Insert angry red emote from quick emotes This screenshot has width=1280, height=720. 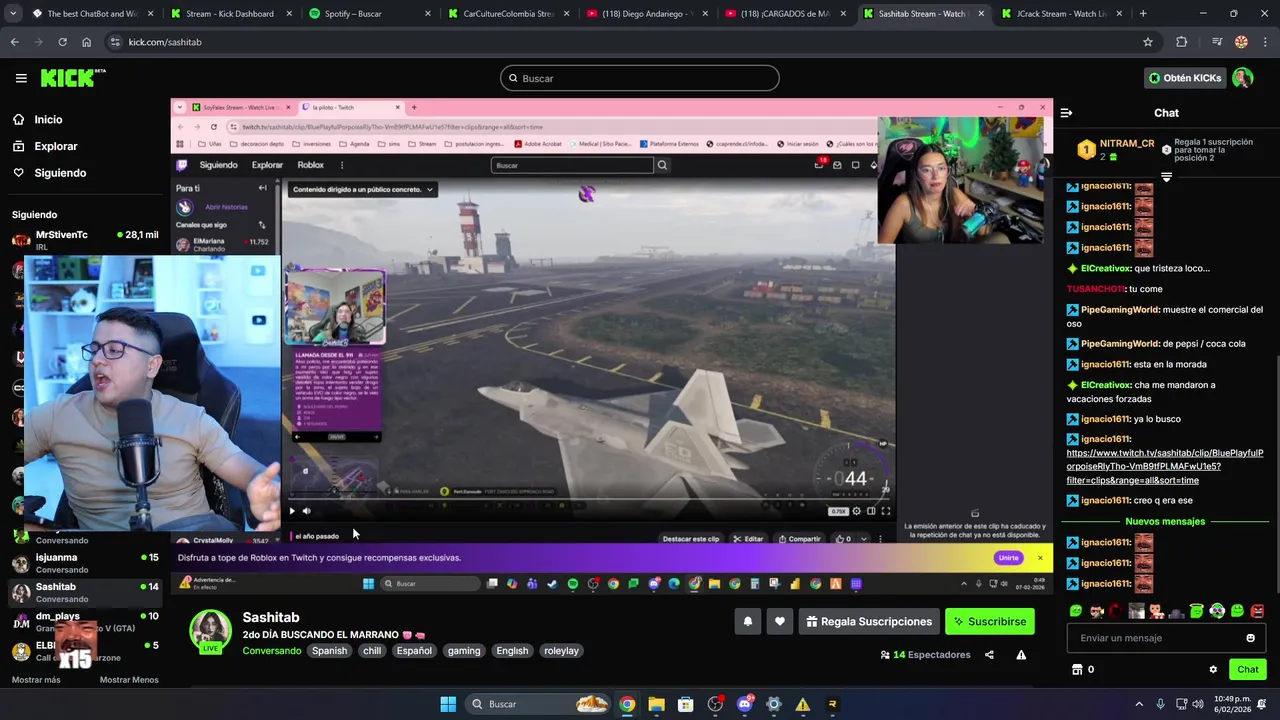(1257, 611)
